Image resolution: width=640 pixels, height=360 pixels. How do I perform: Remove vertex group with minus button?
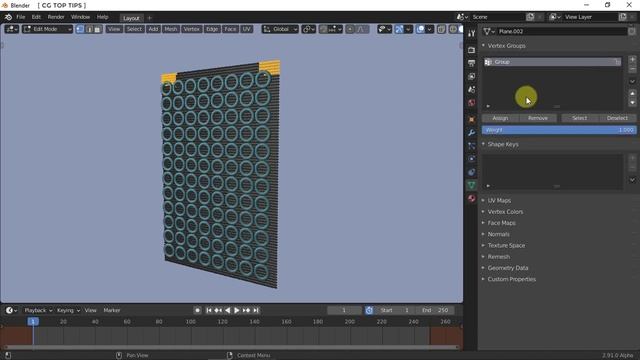[x=632, y=69]
